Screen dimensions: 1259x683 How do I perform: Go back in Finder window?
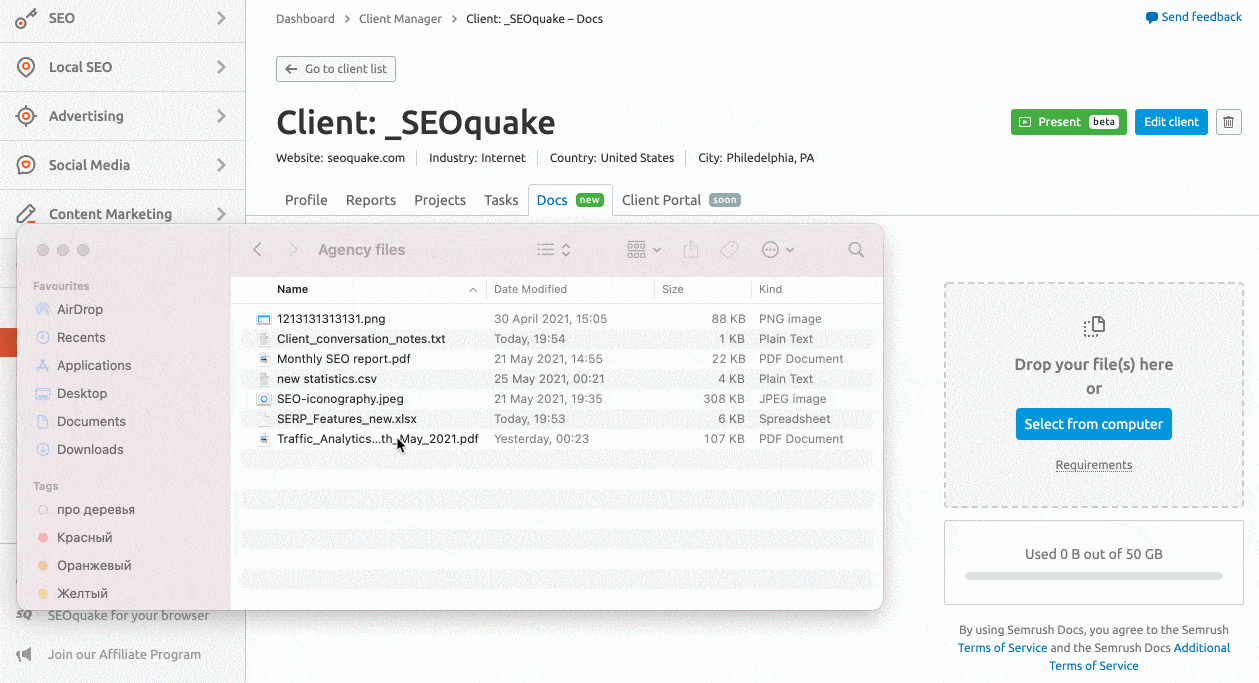click(x=258, y=250)
